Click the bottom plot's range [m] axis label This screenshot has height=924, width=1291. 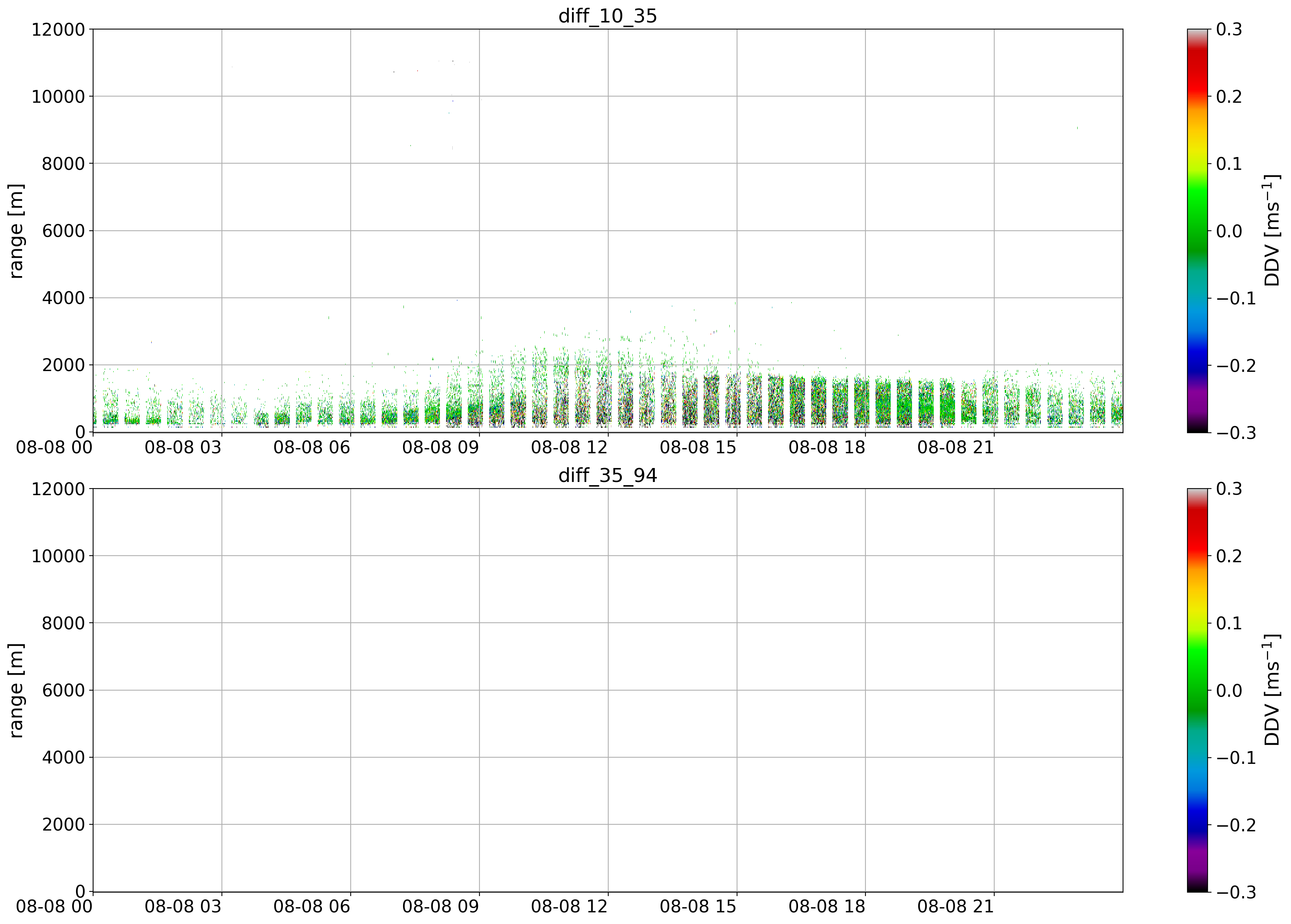(x=16, y=690)
